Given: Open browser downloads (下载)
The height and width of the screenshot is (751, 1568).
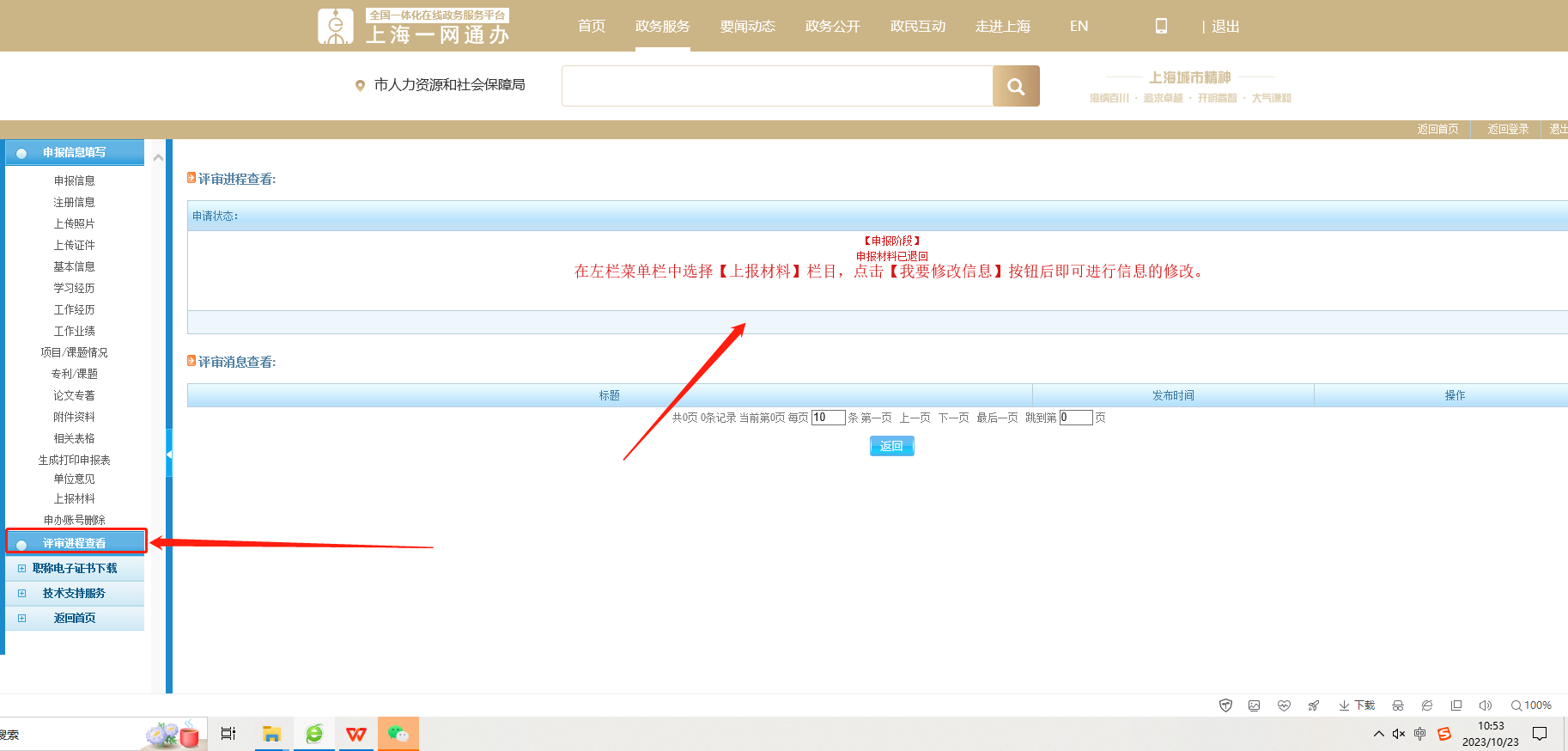Looking at the screenshot, I should 1357,705.
